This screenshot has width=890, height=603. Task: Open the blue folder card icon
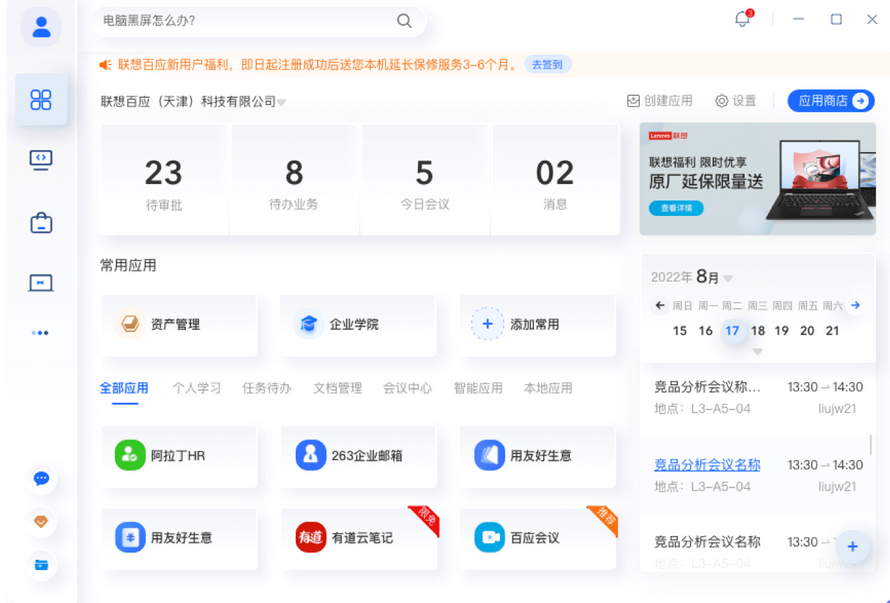[x=41, y=565]
